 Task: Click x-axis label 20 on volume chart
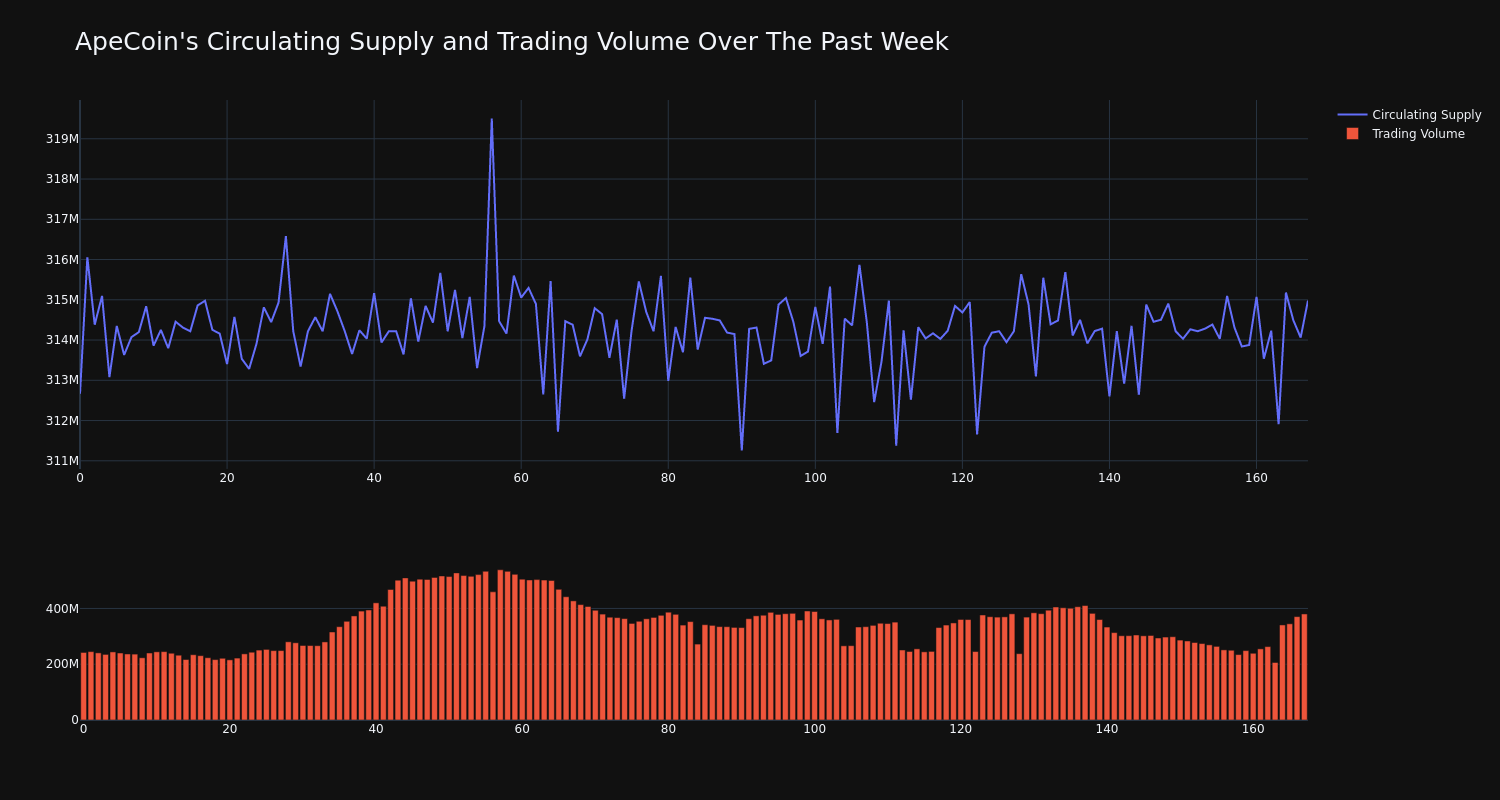point(230,729)
